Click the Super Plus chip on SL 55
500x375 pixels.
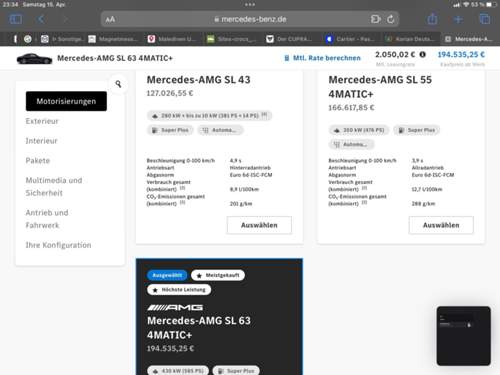click(417, 130)
